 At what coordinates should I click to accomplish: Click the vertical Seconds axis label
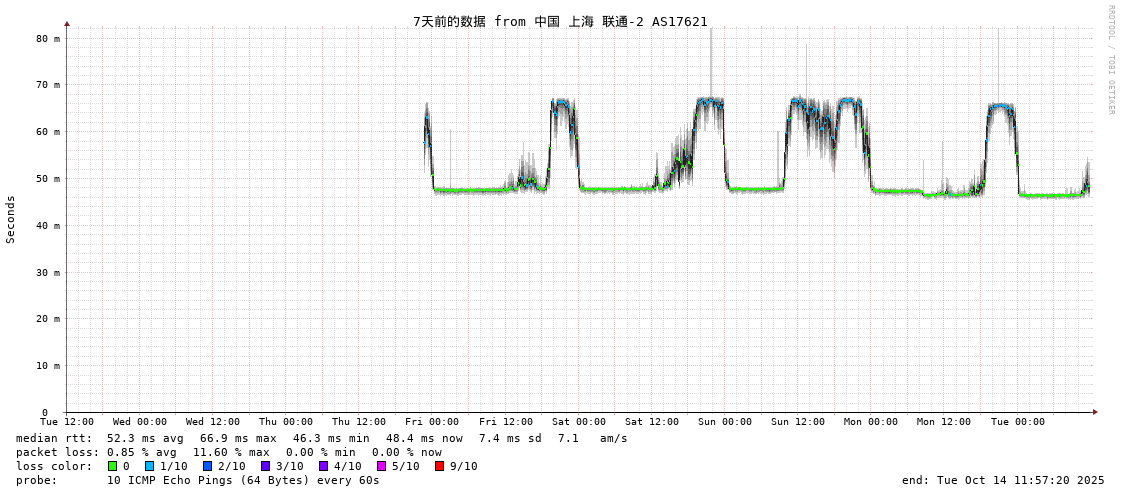11,219
